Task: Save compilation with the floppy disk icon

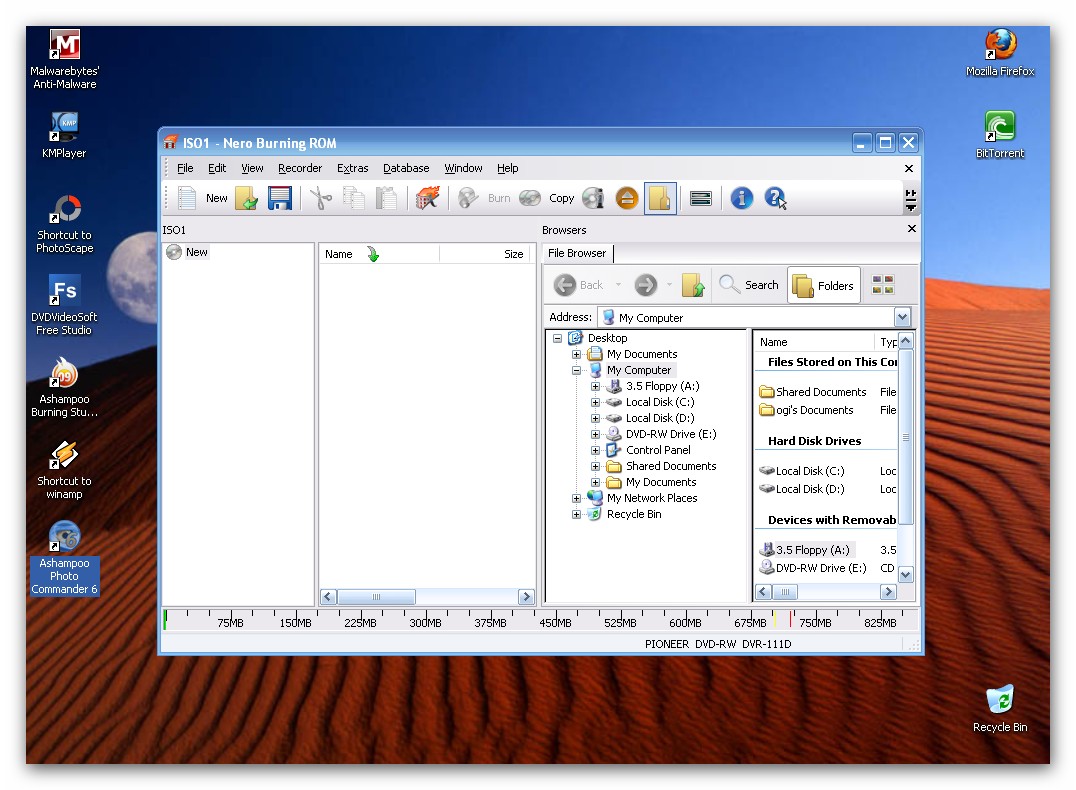Action: (279, 198)
